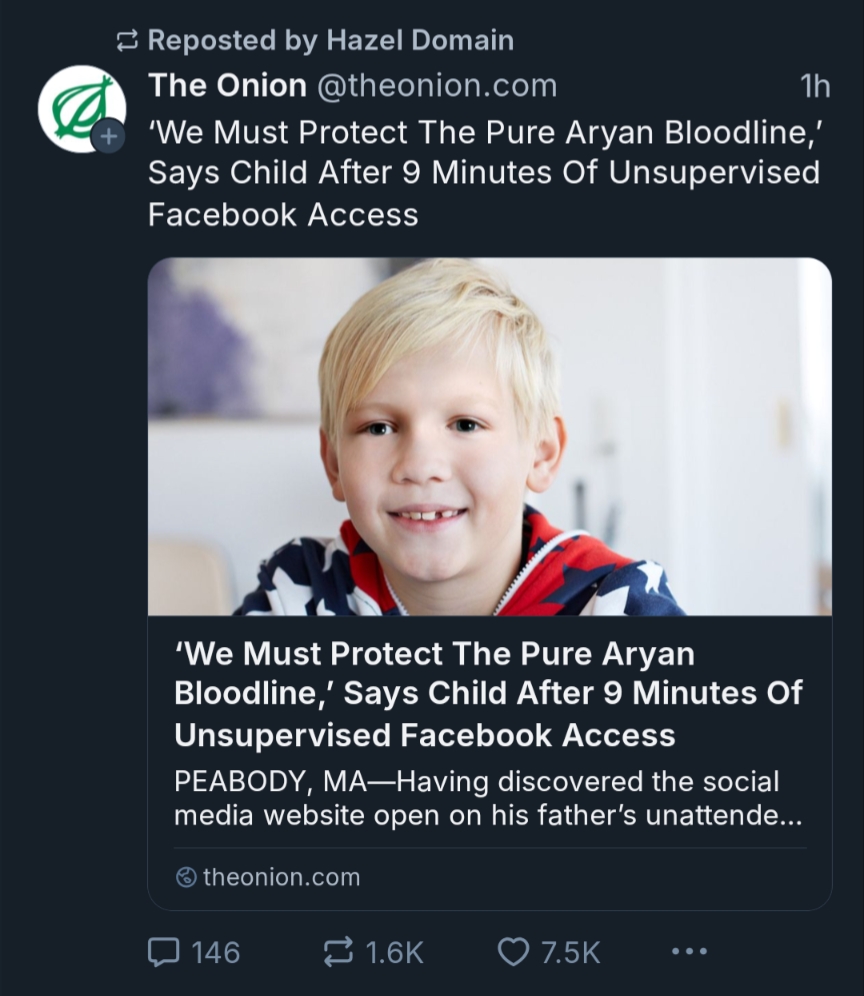Click The Onion display name
This screenshot has height=996, width=864.
point(227,86)
